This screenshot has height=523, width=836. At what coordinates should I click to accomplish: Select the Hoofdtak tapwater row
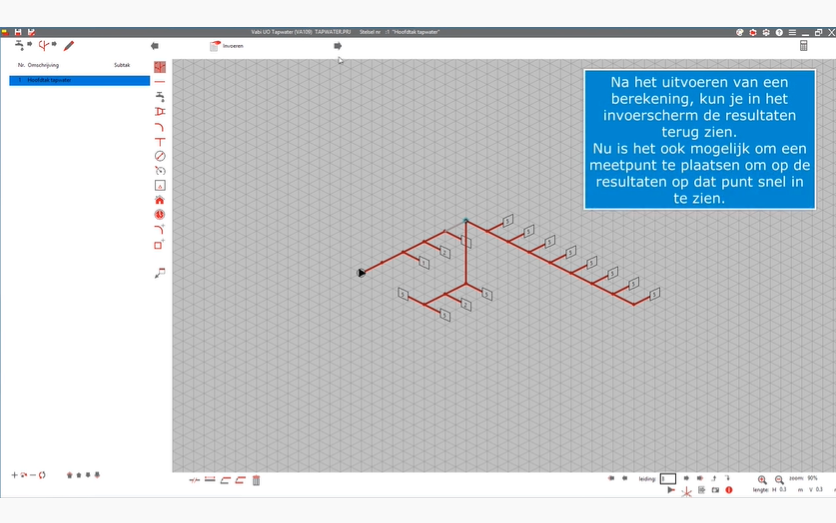pyautogui.click(x=79, y=80)
